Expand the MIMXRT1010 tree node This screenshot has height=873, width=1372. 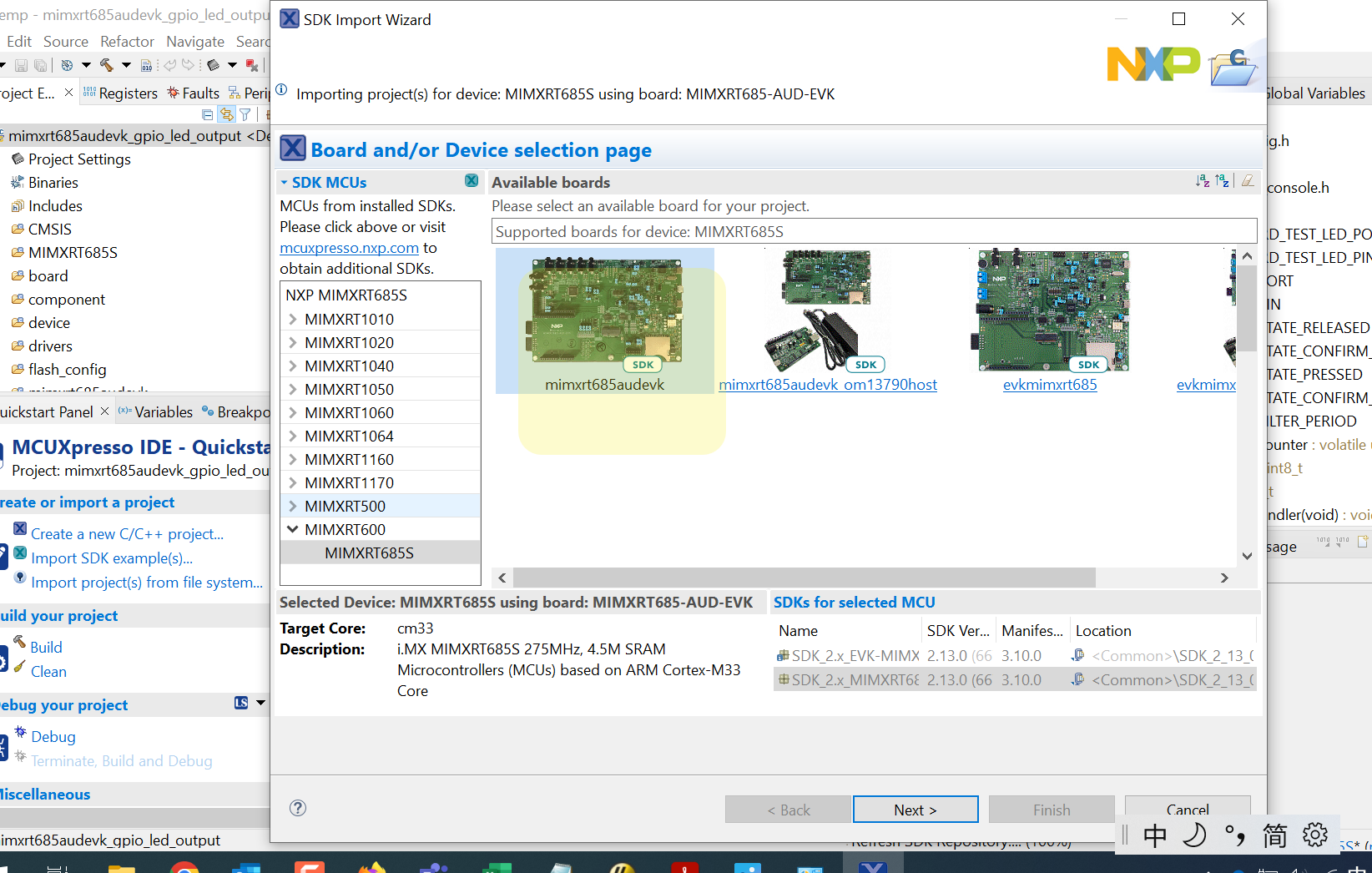point(292,319)
